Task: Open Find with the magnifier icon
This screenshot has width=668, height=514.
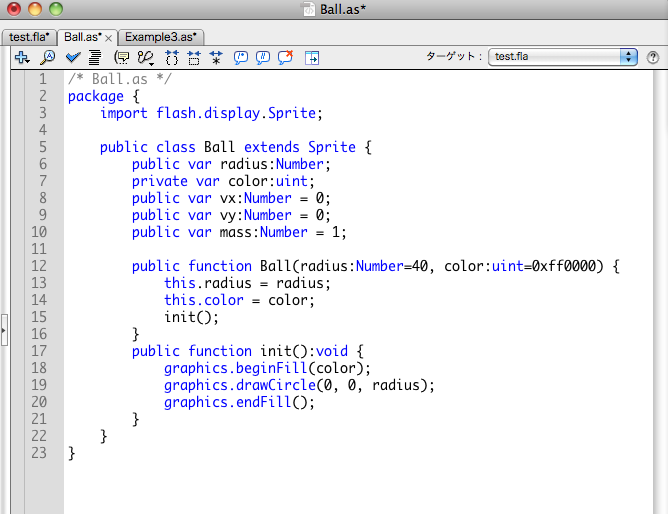Action: [x=47, y=58]
